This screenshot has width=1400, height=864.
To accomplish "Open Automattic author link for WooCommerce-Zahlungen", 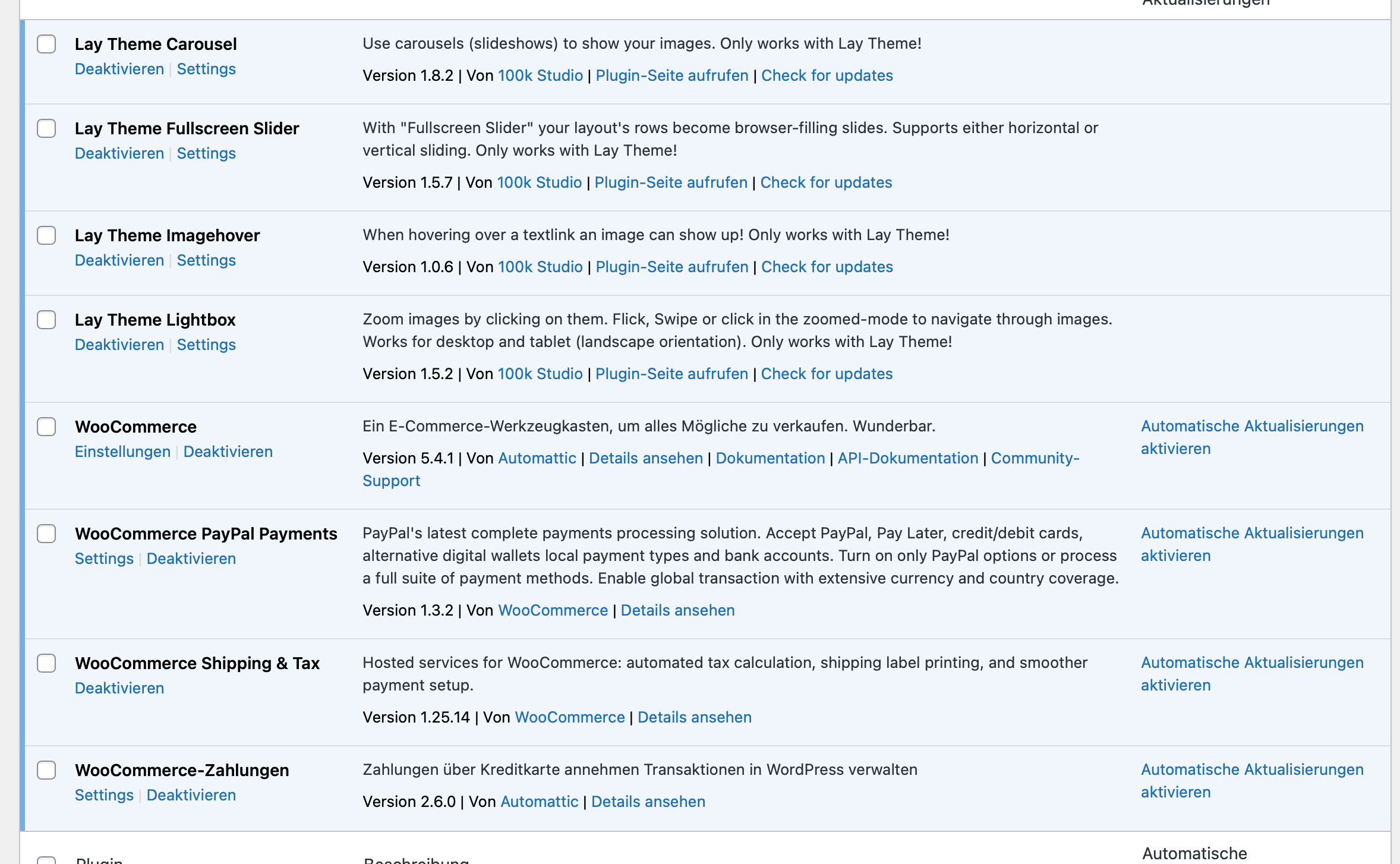I will (x=539, y=802).
